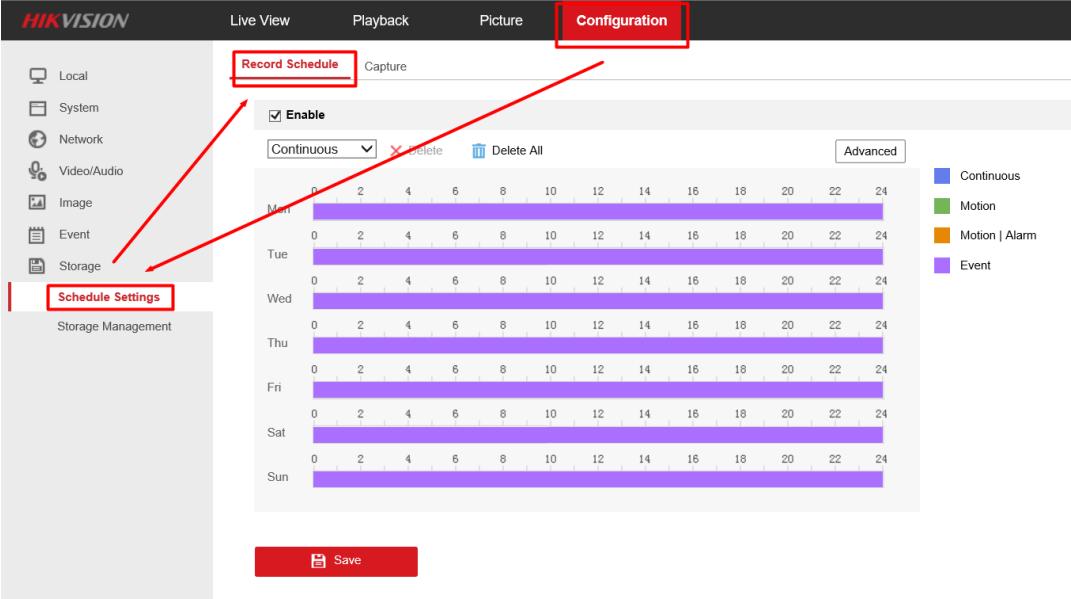Select Schedule Settings submenu item
Image resolution: width=1071 pixels, height=599 pixels.
click(x=109, y=297)
